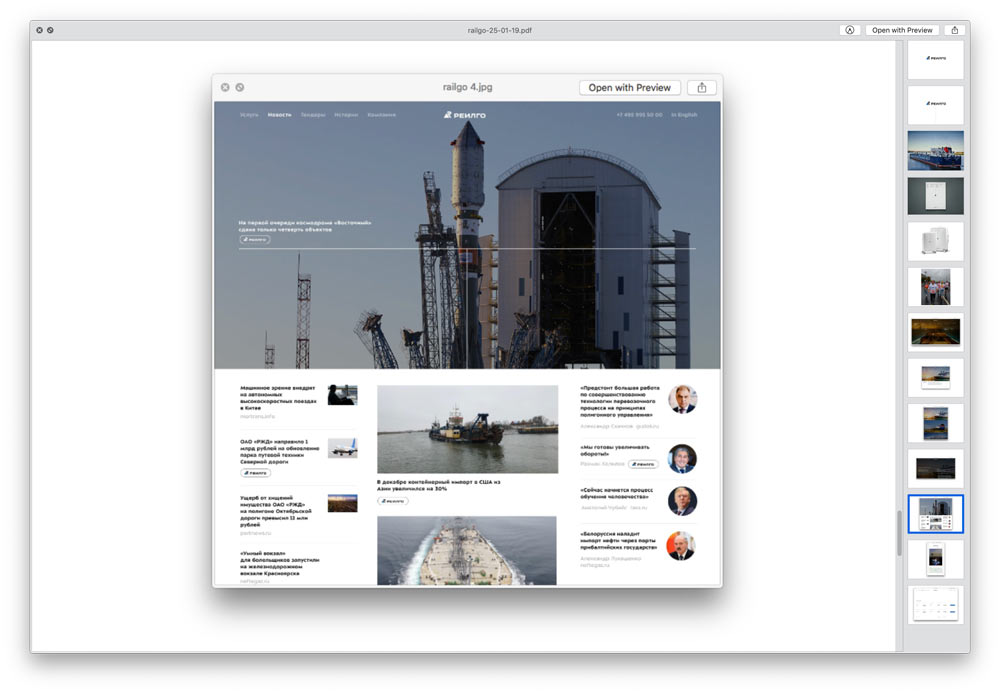Click full-screen icon beside railgo 4.jpg close button
Viewport: 1000px width, 693px height.
pyautogui.click(x=240, y=88)
